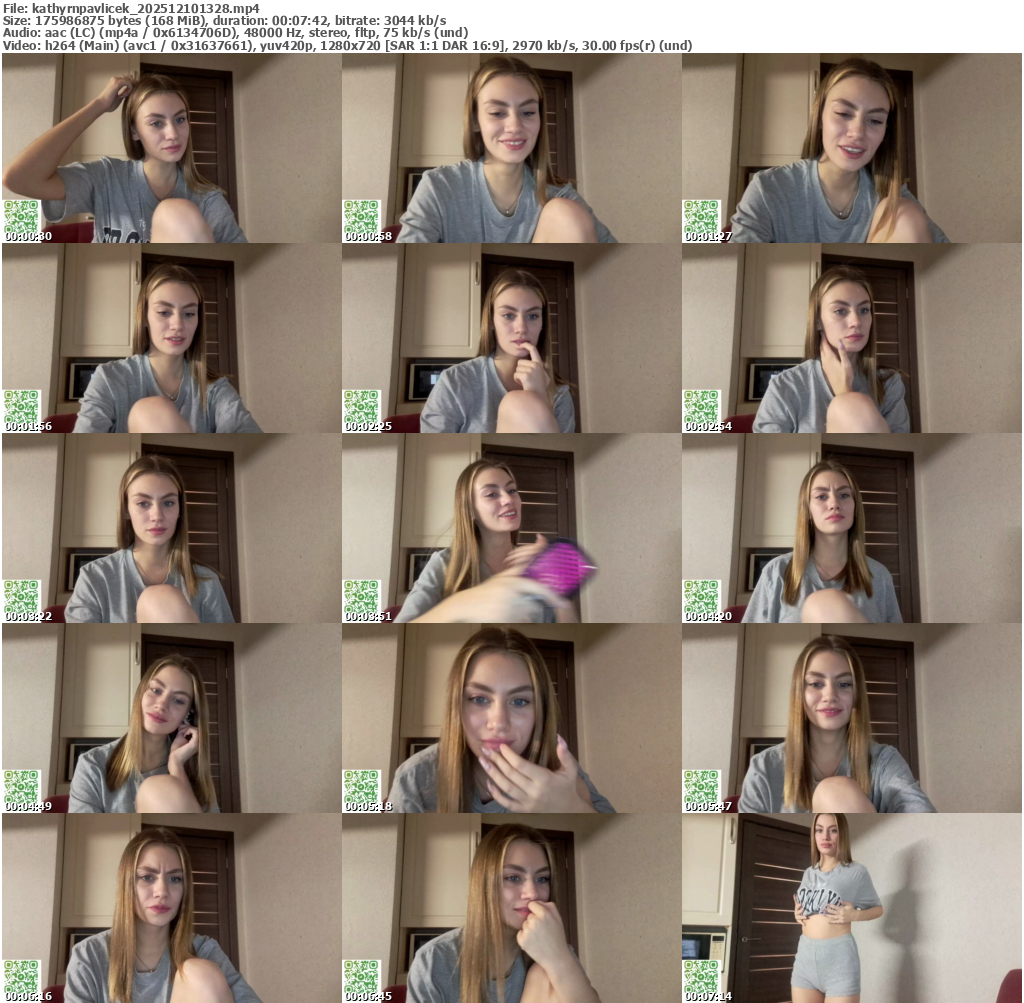1024x1003 pixels.
Task: Choose the thumbnail at 00:04:20
Action: click(x=852, y=528)
